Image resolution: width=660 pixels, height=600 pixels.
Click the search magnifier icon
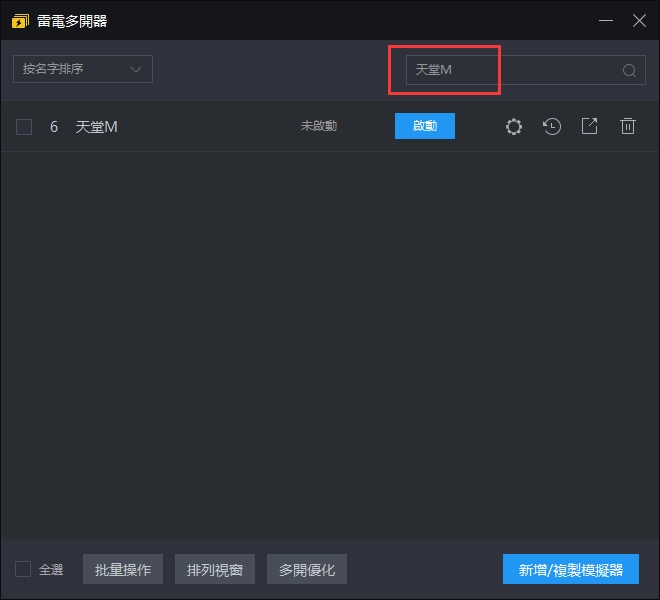(x=629, y=70)
